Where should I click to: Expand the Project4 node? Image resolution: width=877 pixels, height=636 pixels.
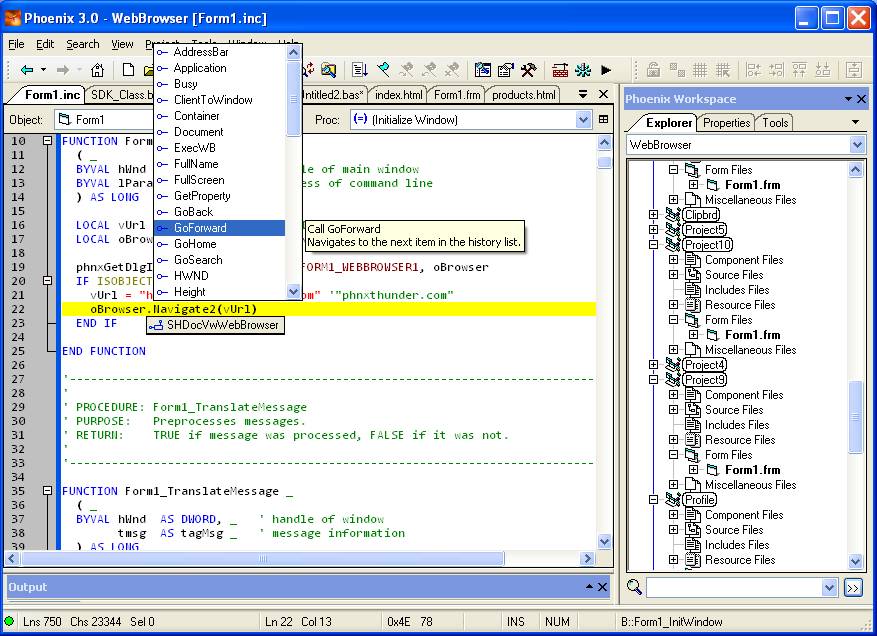click(x=653, y=365)
